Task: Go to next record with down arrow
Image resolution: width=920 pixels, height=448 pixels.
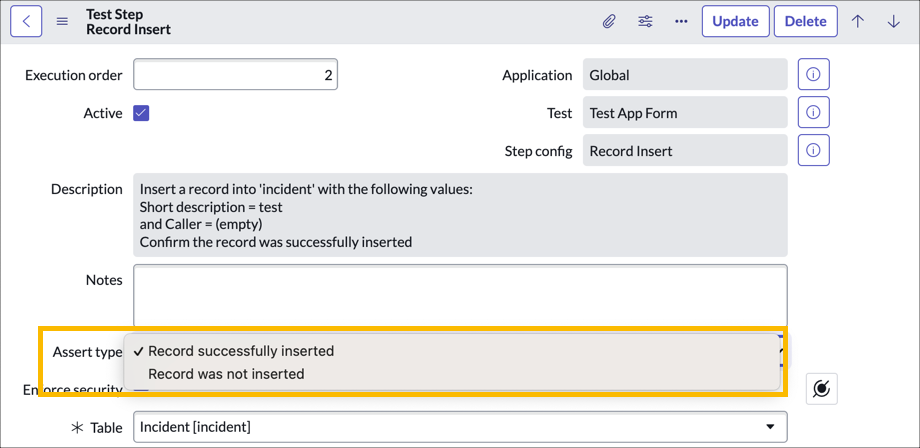Action: pos(893,21)
